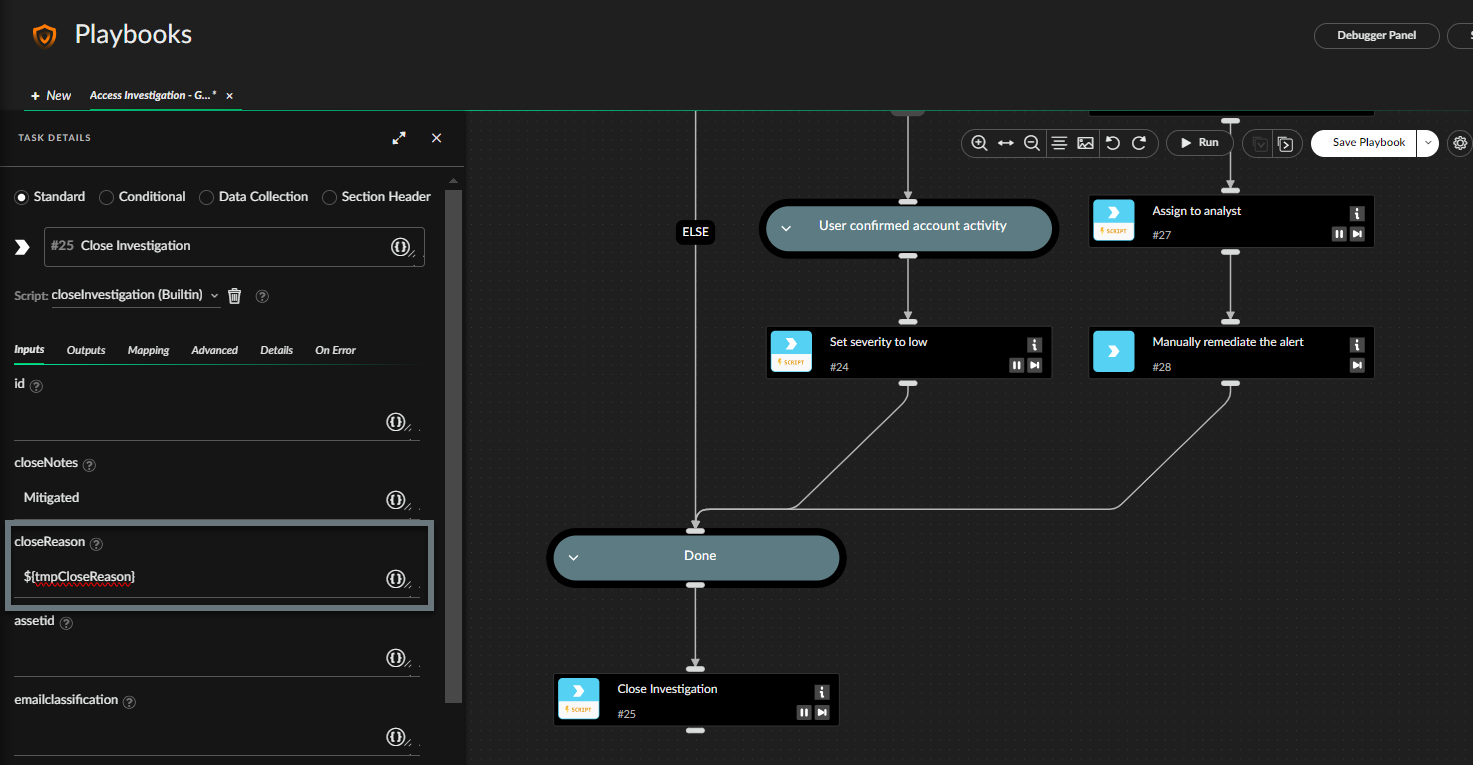Image resolution: width=1473 pixels, height=765 pixels.
Task: Open context picker for assetid
Action: coord(396,657)
